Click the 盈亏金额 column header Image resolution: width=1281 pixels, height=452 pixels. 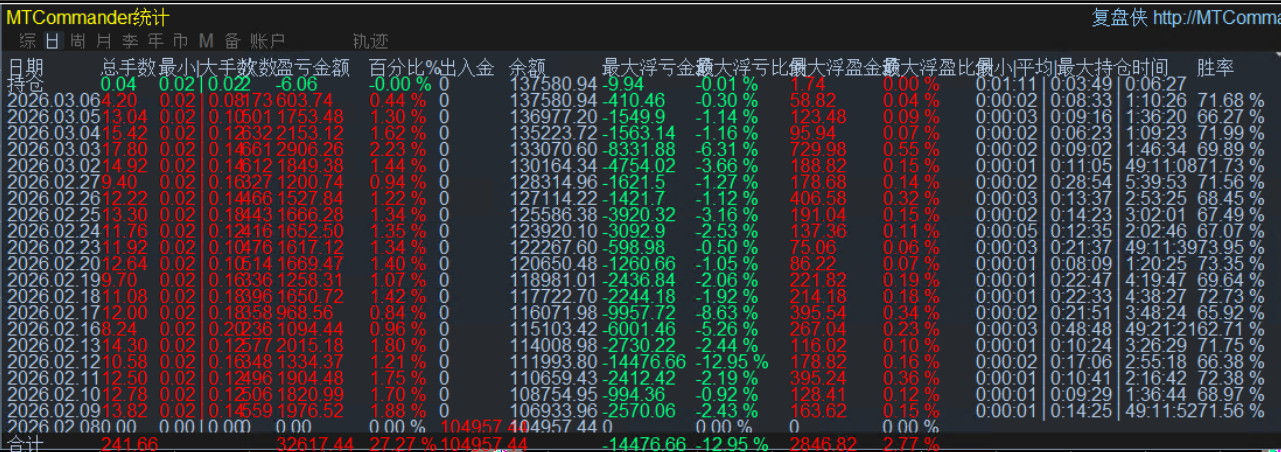[x=313, y=68]
